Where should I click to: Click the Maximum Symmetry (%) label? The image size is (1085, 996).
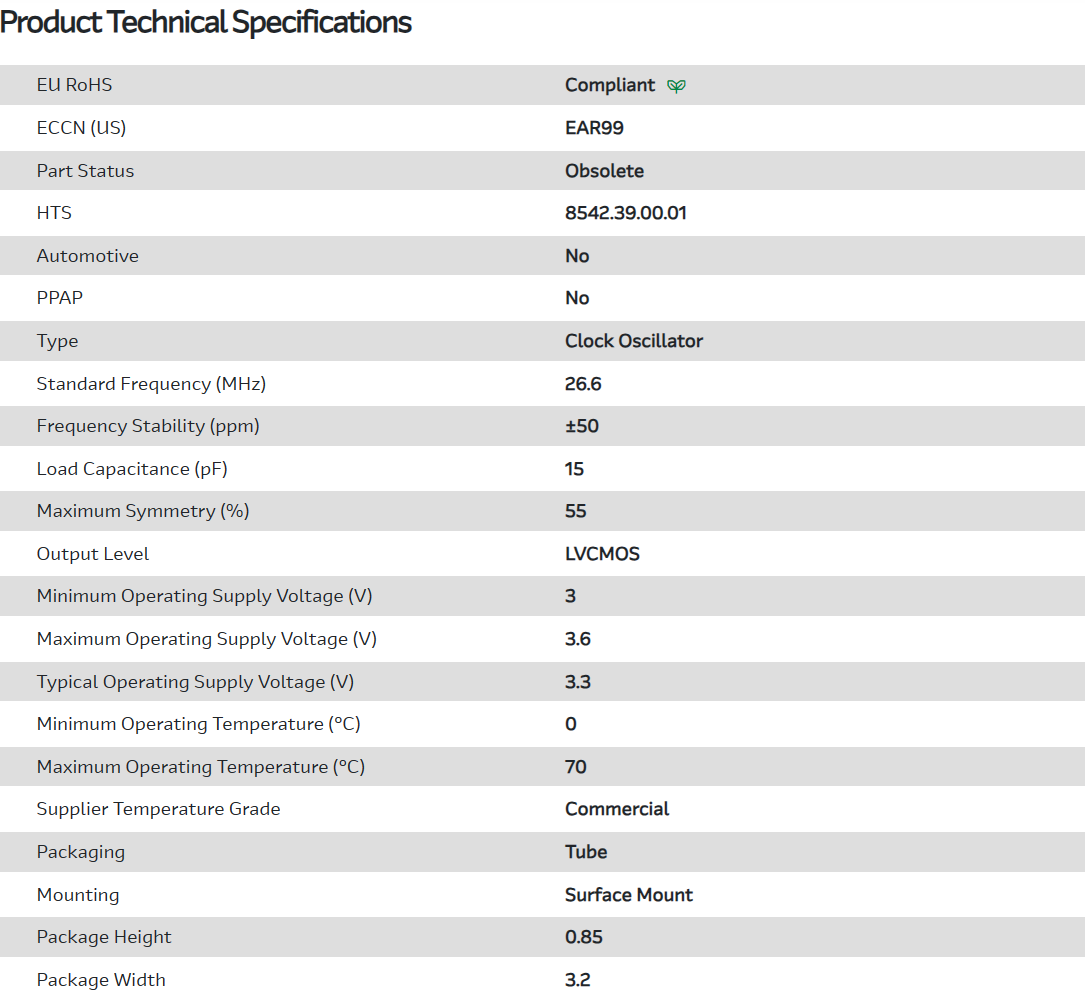tap(142, 511)
